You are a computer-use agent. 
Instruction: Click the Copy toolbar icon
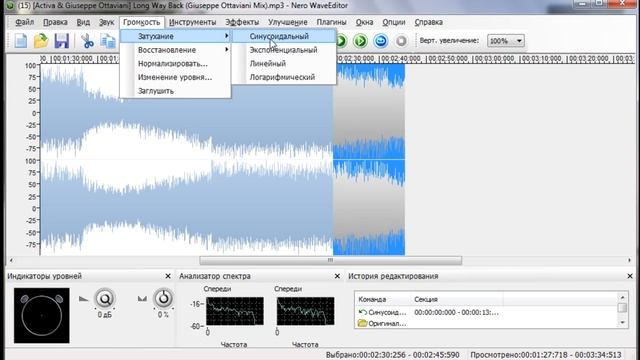click(108, 41)
